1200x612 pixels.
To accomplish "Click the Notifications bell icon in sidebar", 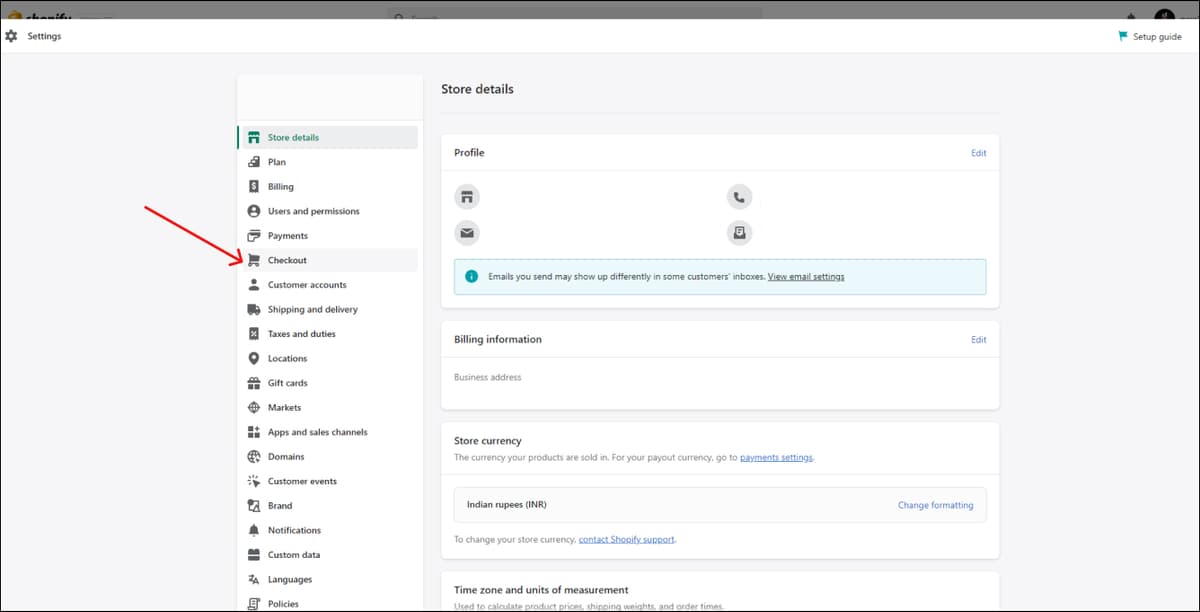I will click(x=254, y=530).
